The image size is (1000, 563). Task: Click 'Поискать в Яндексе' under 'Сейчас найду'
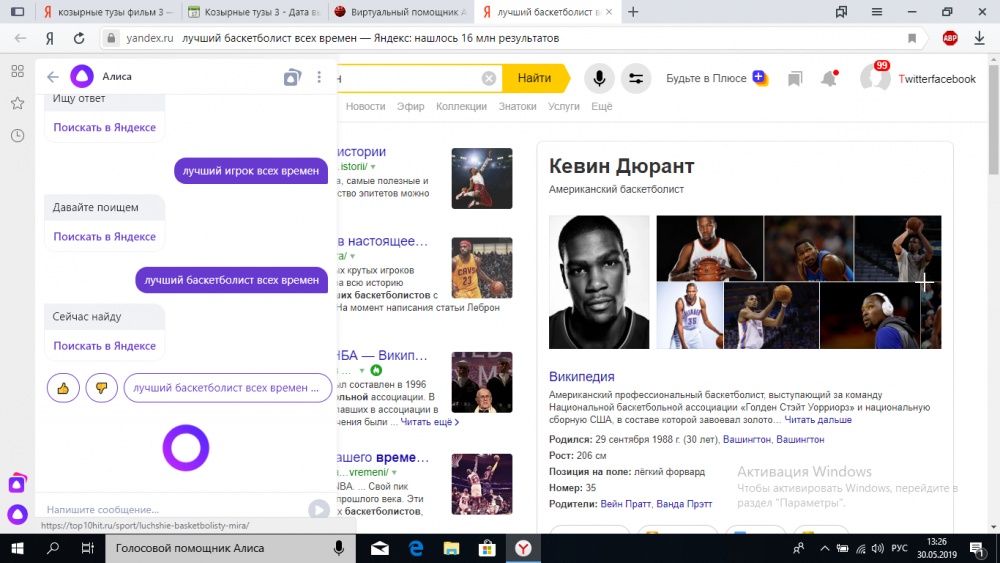tap(105, 346)
